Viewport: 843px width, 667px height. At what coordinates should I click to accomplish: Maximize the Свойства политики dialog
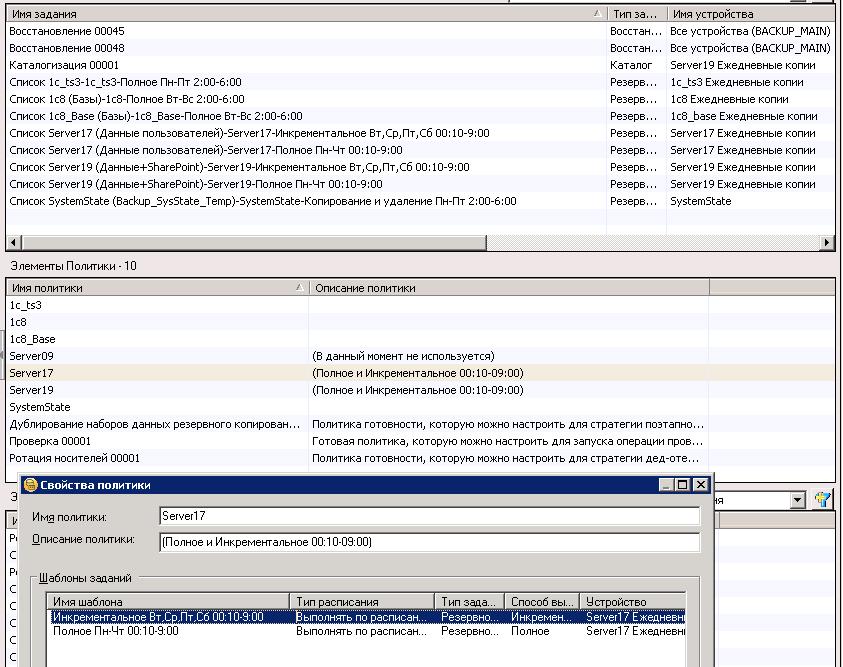682,485
